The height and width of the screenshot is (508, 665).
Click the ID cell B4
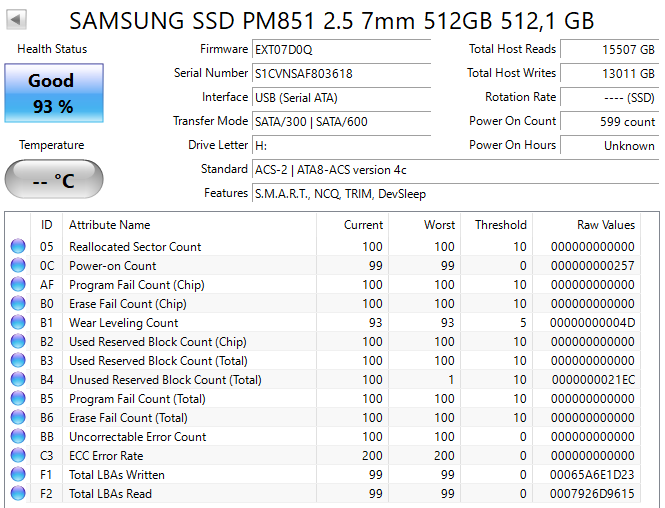47,380
